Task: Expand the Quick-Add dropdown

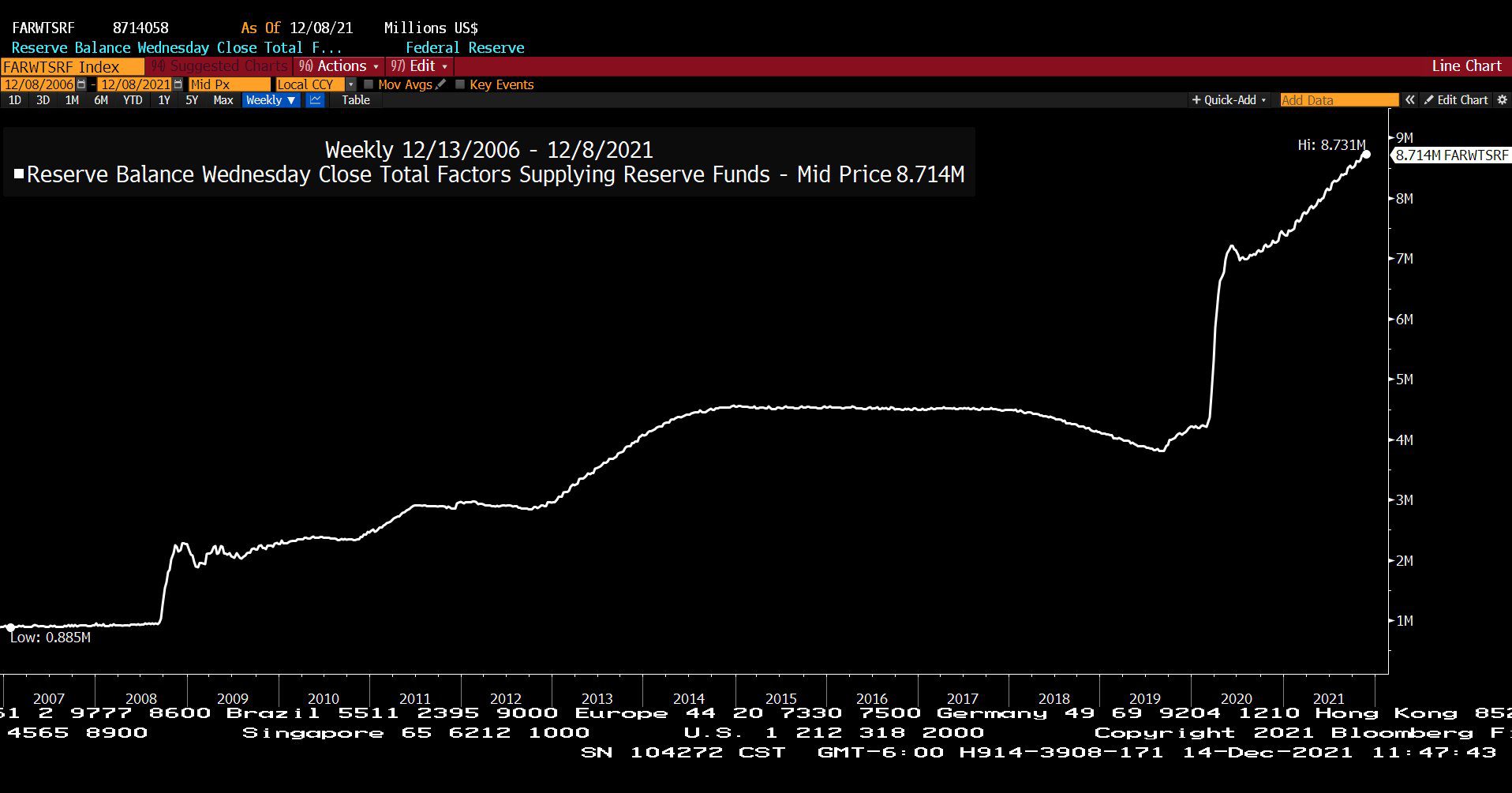Action: (1229, 100)
